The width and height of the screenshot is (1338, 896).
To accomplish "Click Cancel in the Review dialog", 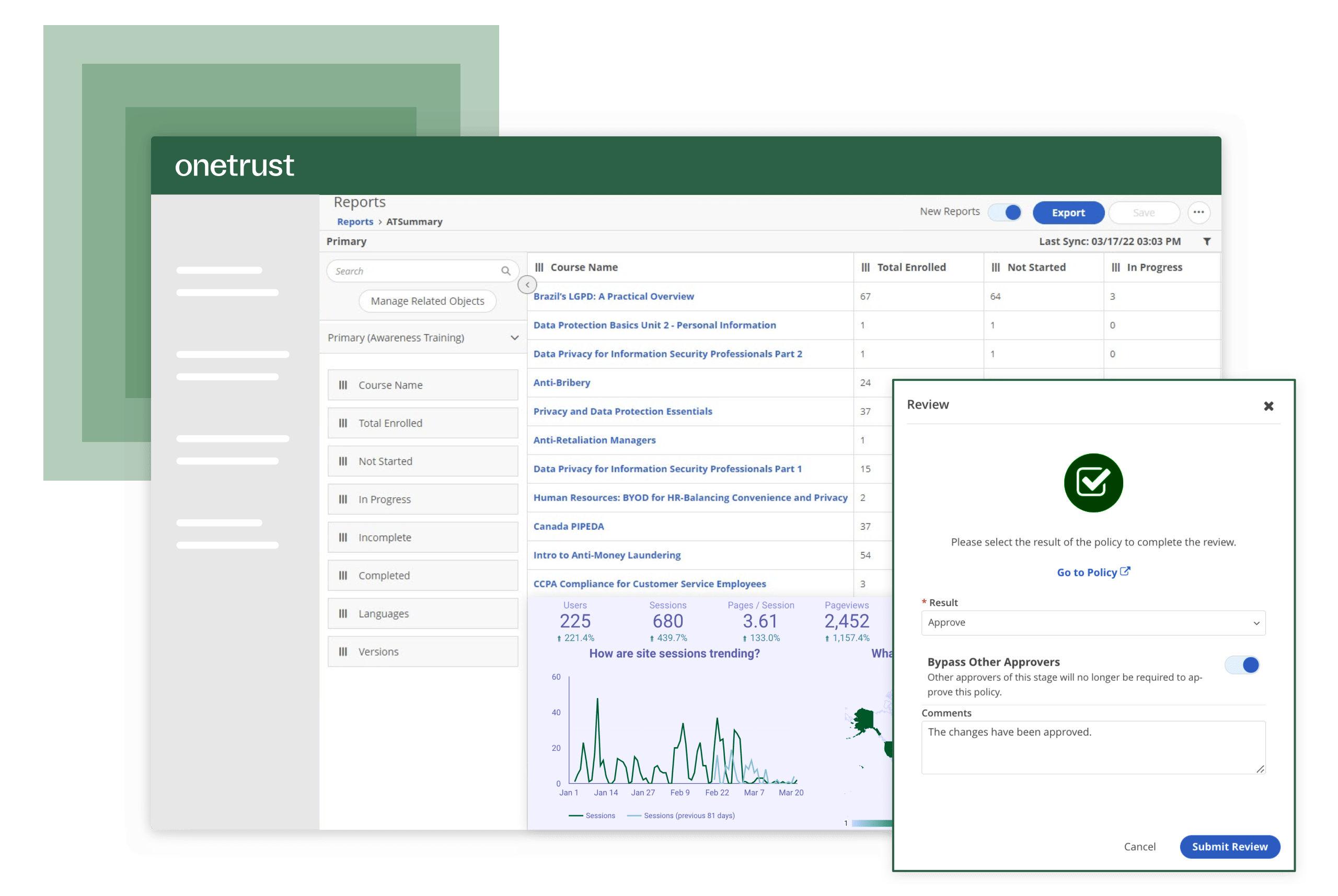I will 1139,847.
